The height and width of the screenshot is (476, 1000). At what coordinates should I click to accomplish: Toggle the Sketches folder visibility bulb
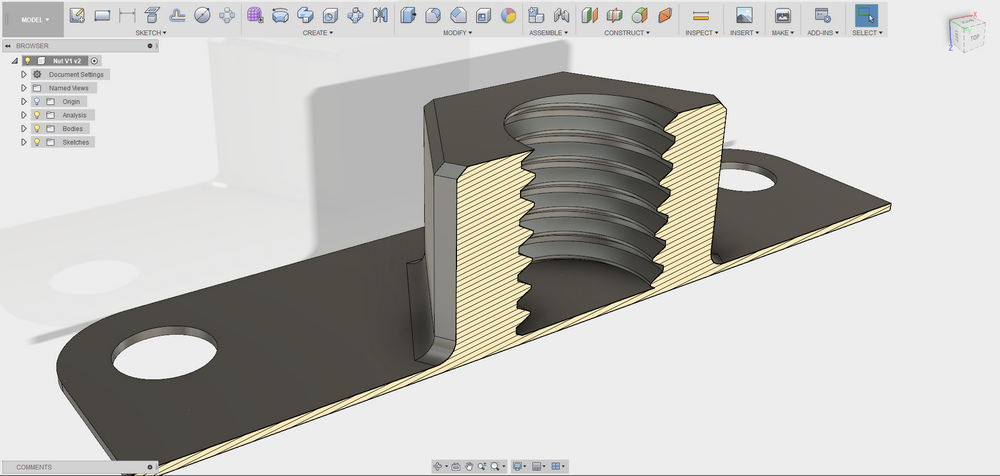36,142
